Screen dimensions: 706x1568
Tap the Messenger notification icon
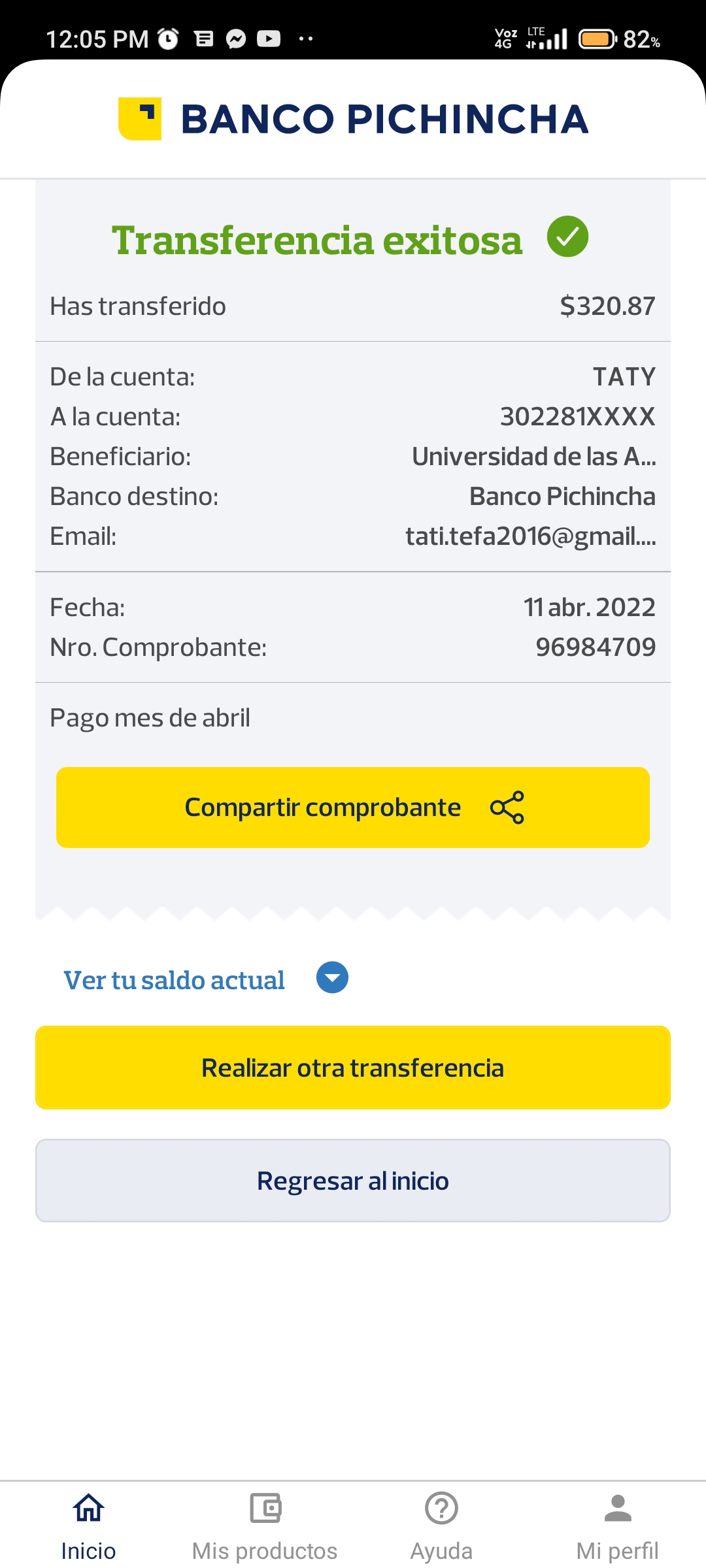click(x=236, y=39)
